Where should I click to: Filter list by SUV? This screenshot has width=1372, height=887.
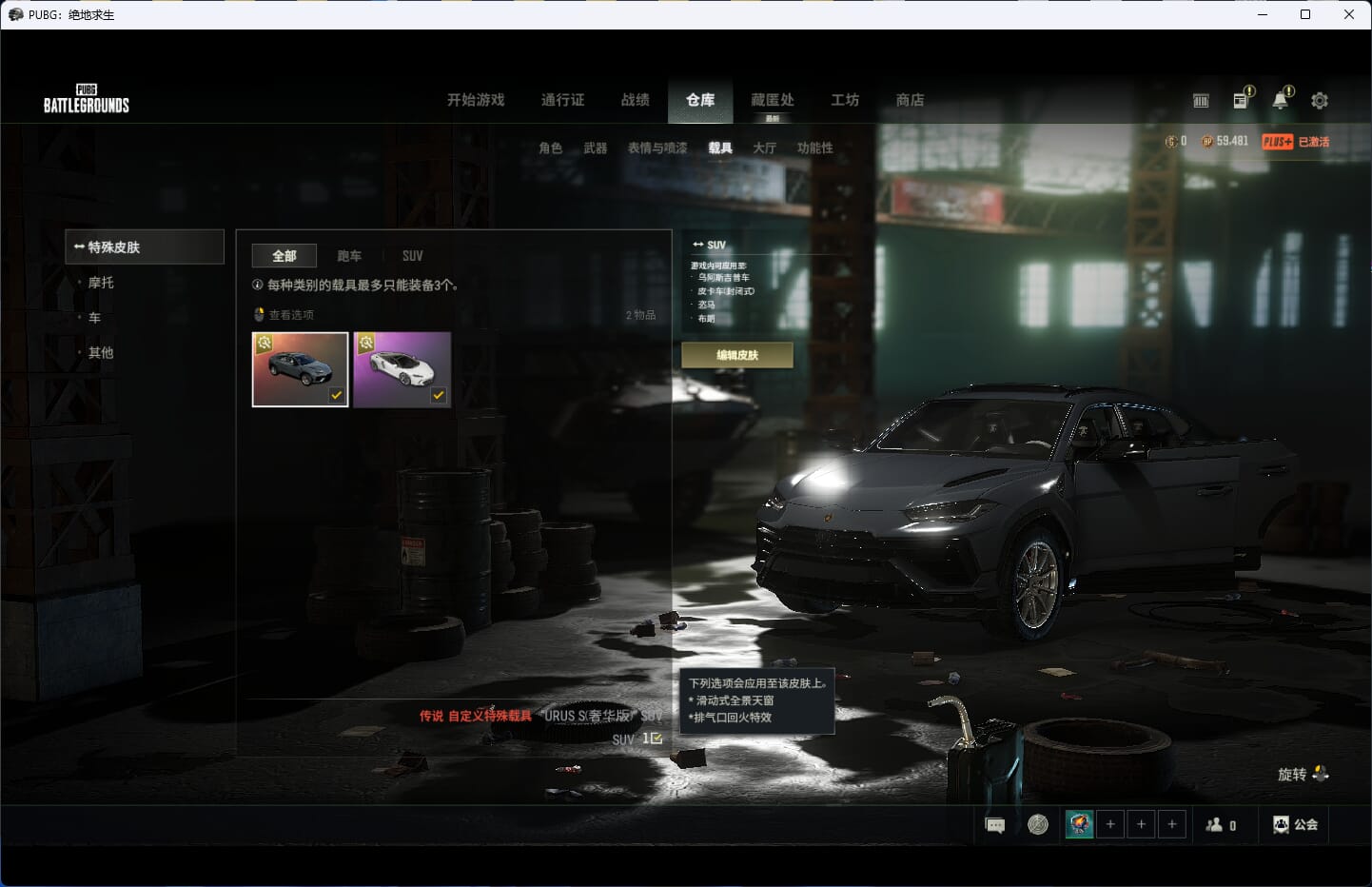click(412, 256)
